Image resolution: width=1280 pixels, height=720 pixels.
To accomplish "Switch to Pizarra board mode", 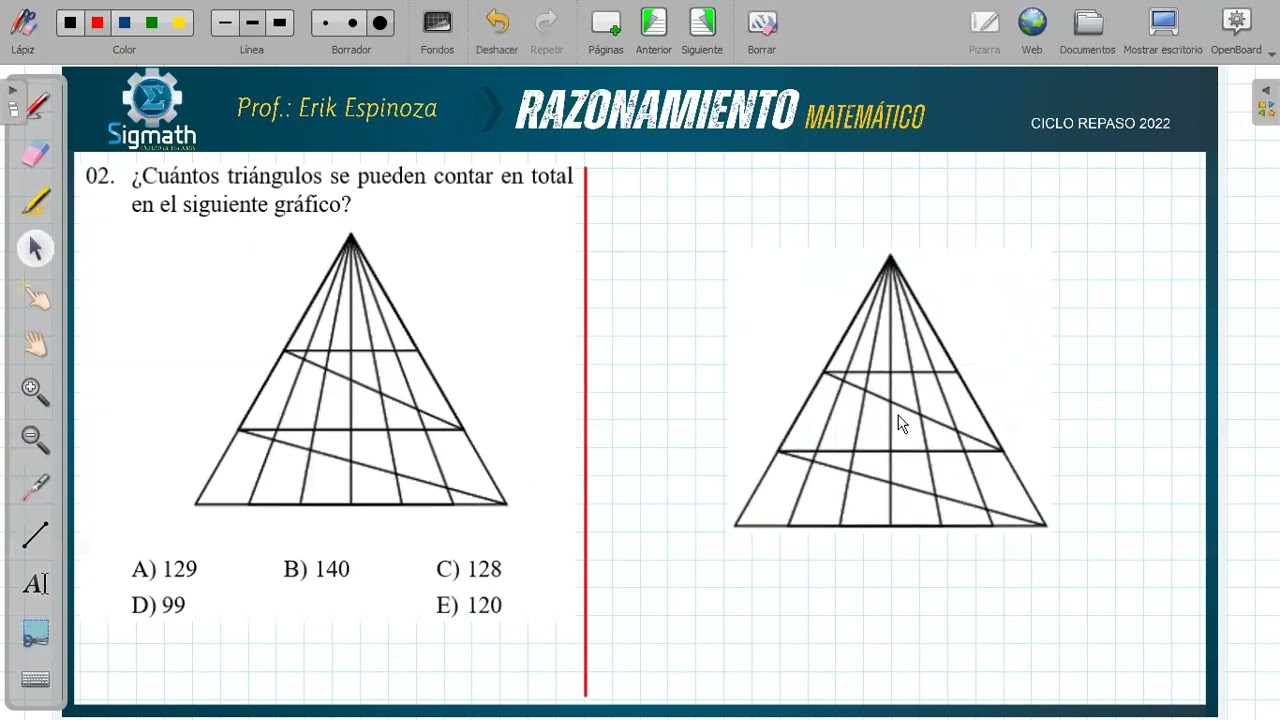I will click(984, 30).
